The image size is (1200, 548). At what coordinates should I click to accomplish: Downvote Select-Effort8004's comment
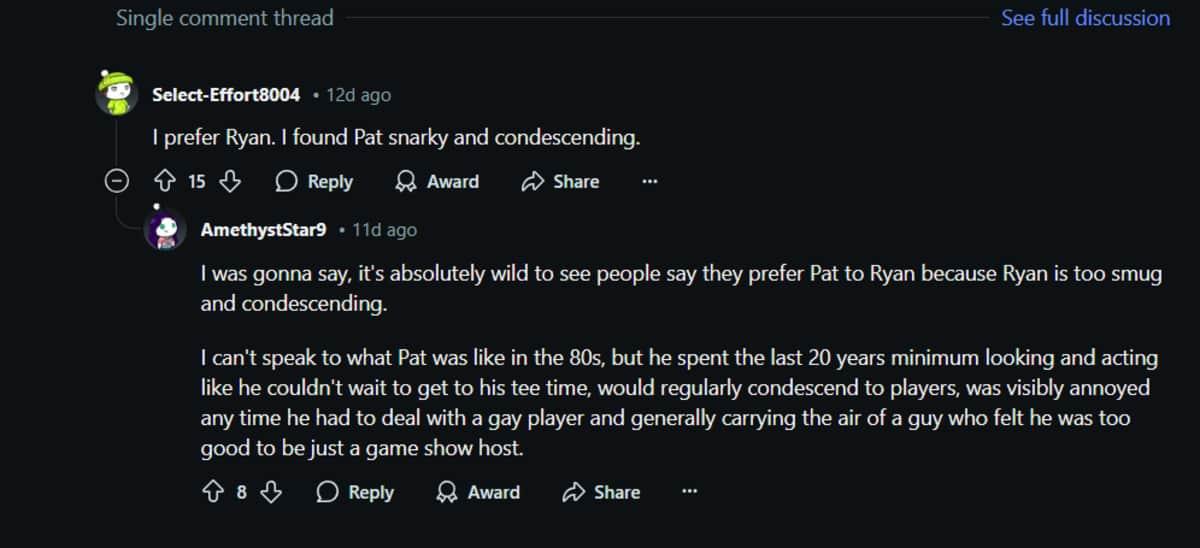[230, 182]
